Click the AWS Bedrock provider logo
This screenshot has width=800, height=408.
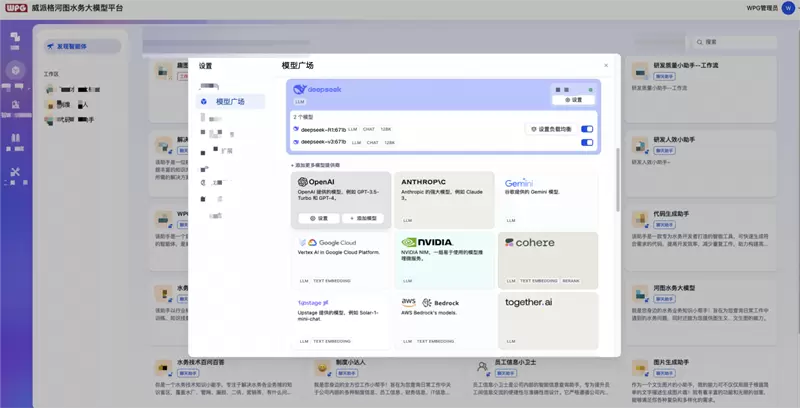pos(430,302)
